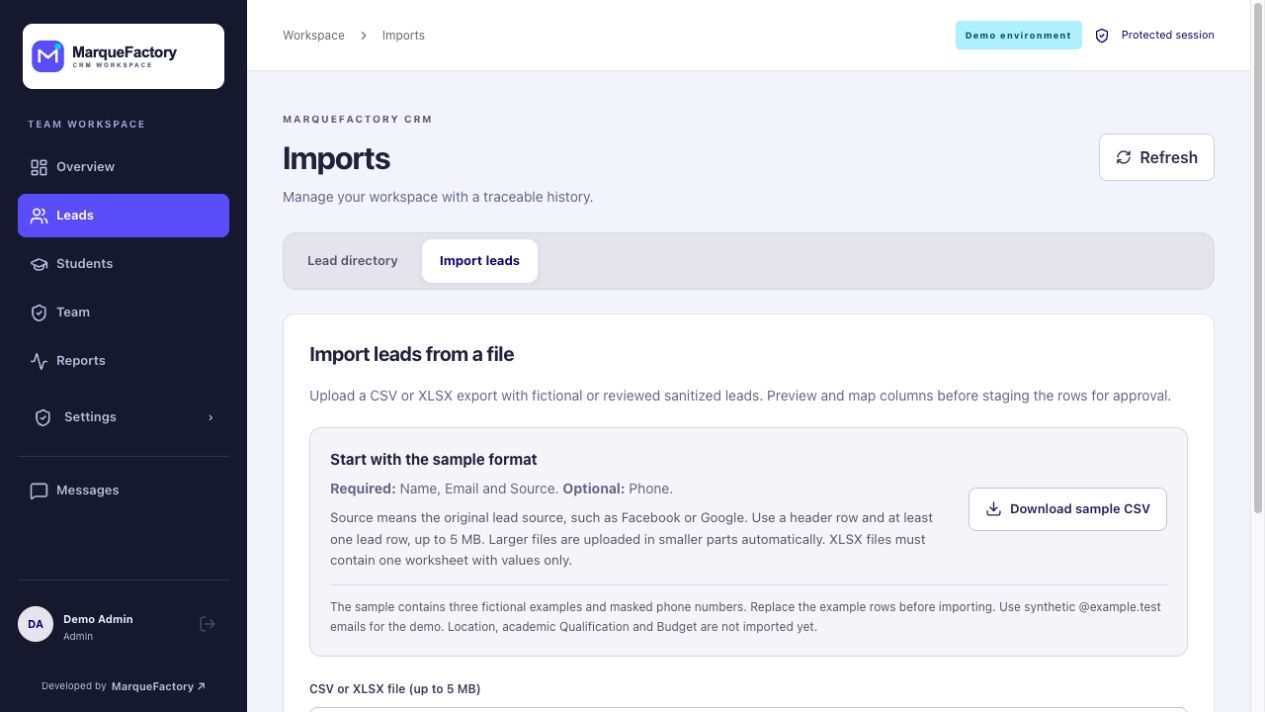Viewport: 1265px width, 712px height.
Task: Click the Overview grid icon
Action: [x=39, y=167]
